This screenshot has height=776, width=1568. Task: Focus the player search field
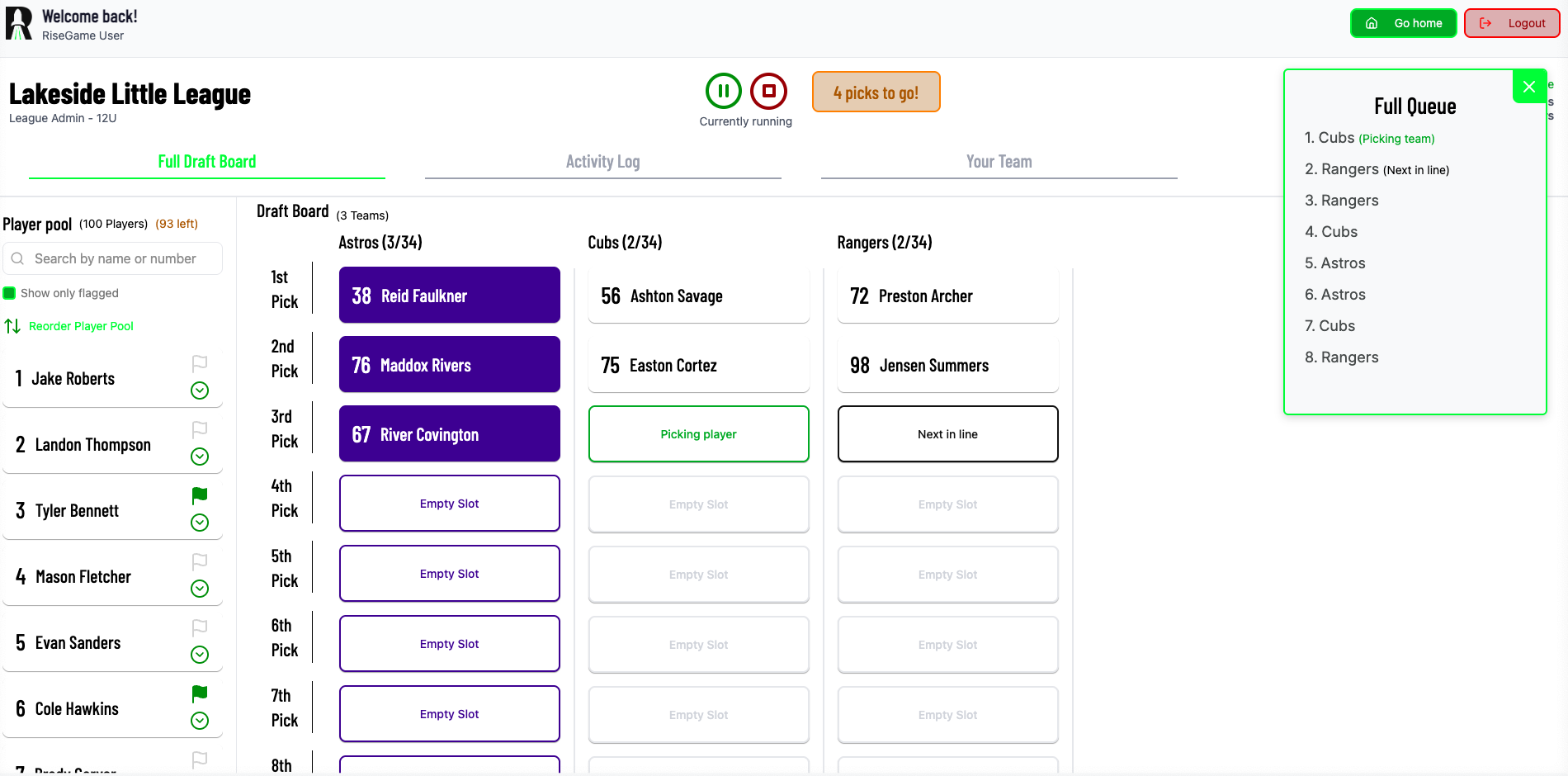[113, 258]
